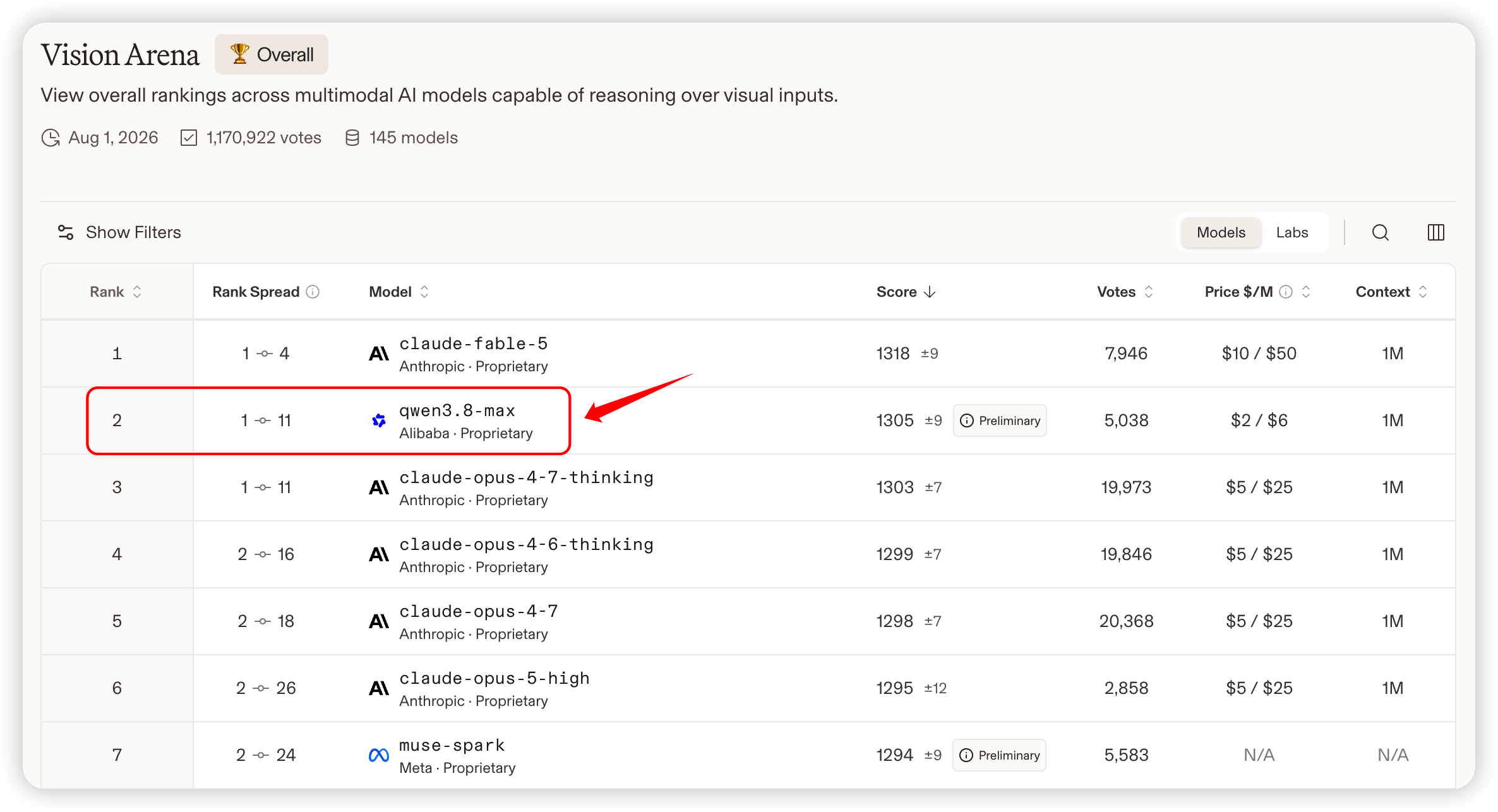
Task: Click the Show Filters sliders icon
Action: (x=66, y=232)
